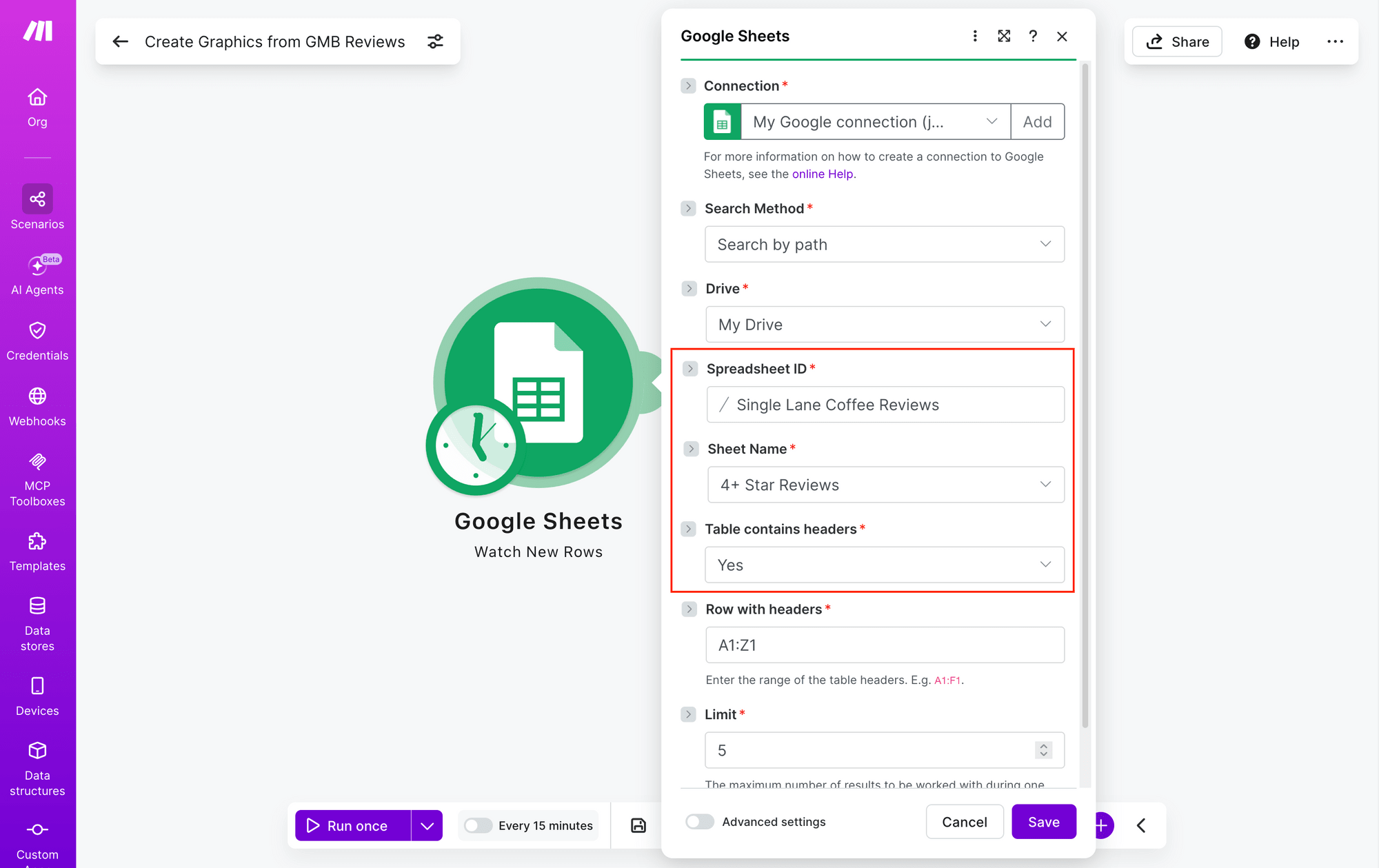Screen dimensions: 1379x868
Task: Expand the Connection field chevron
Action: pos(688,85)
